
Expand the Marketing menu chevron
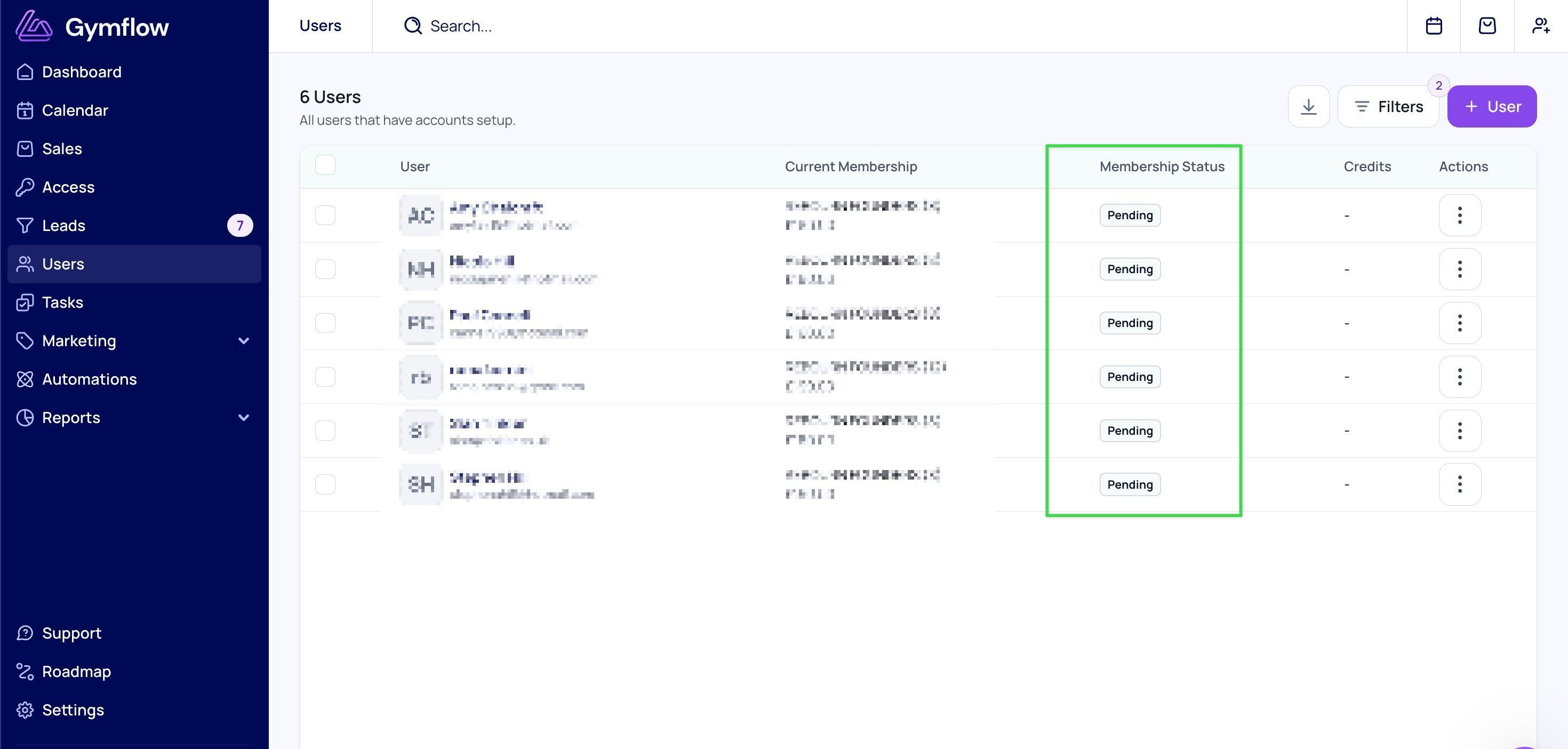click(244, 341)
